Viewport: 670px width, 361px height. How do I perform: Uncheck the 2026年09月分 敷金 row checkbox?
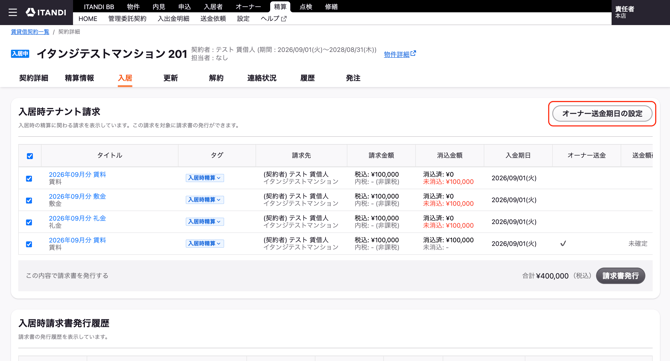pos(29,200)
